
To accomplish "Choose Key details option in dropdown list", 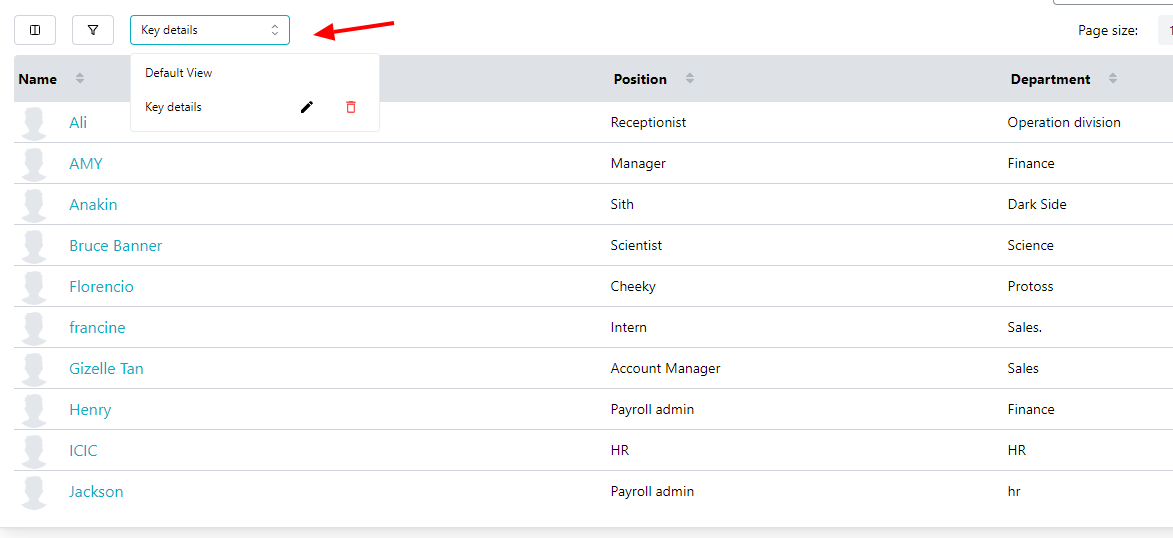I will coord(174,107).
